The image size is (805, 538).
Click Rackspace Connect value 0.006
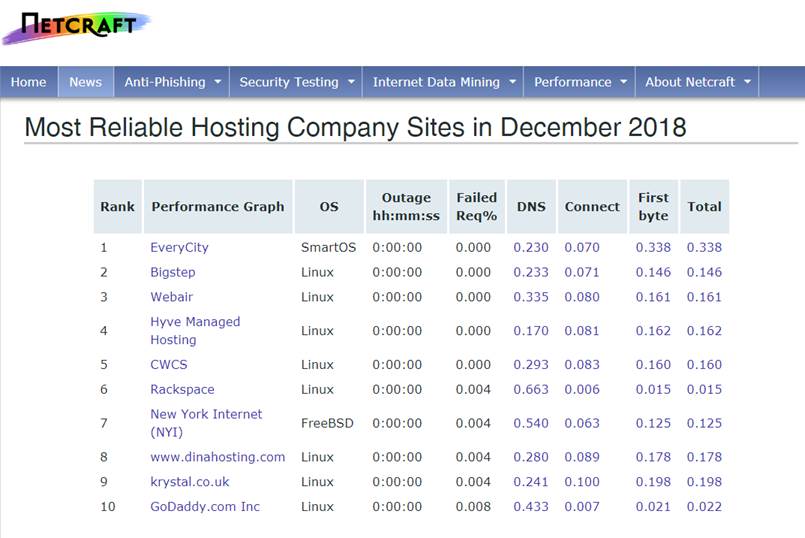(582, 389)
